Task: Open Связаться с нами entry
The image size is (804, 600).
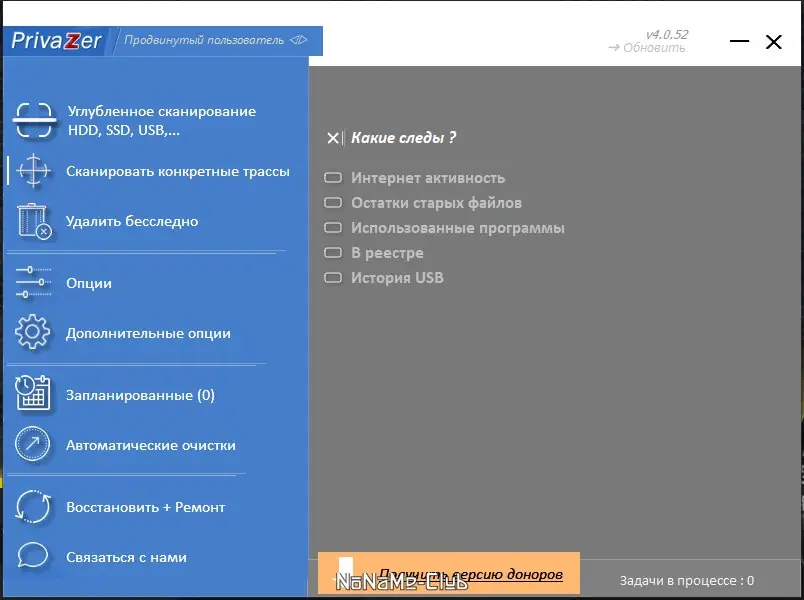Action: click(126, 557)
